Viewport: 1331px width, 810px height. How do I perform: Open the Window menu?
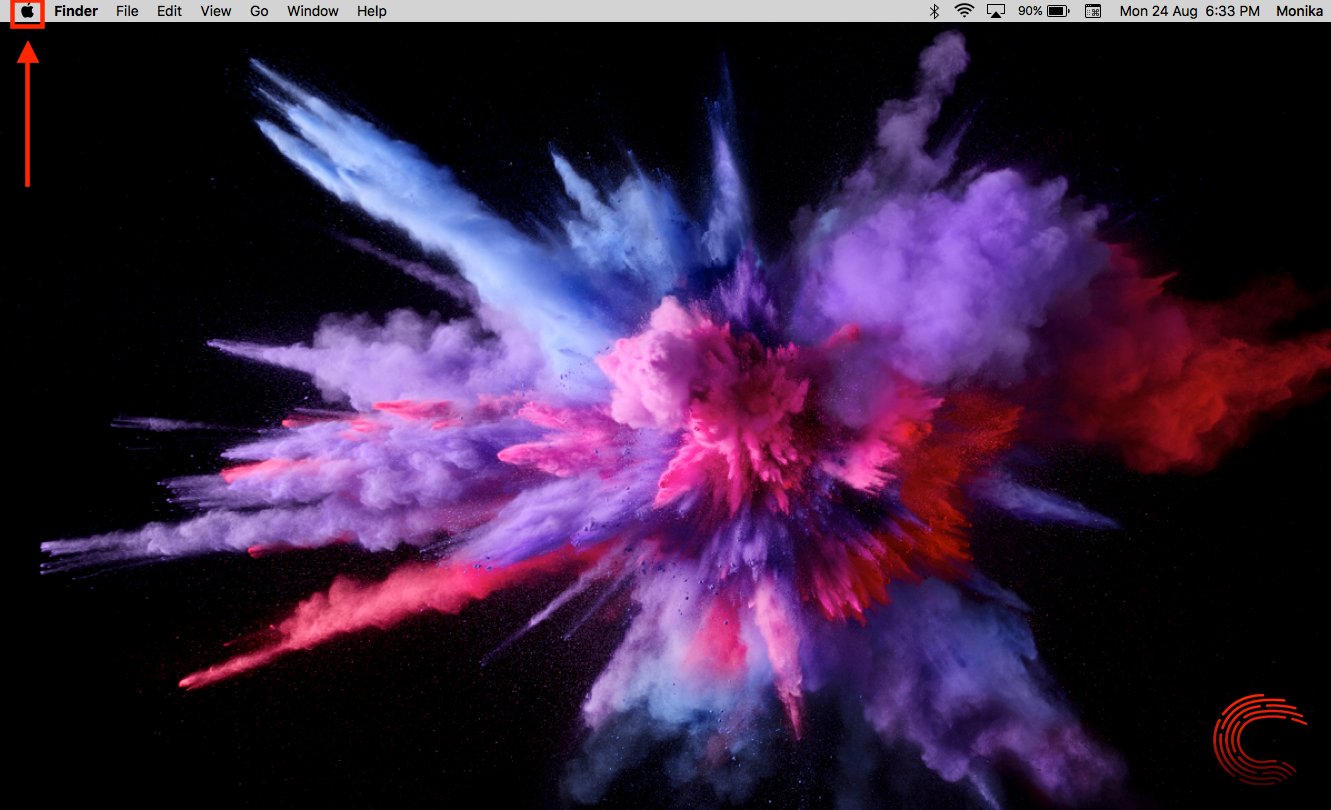click(x=312, y=11)
